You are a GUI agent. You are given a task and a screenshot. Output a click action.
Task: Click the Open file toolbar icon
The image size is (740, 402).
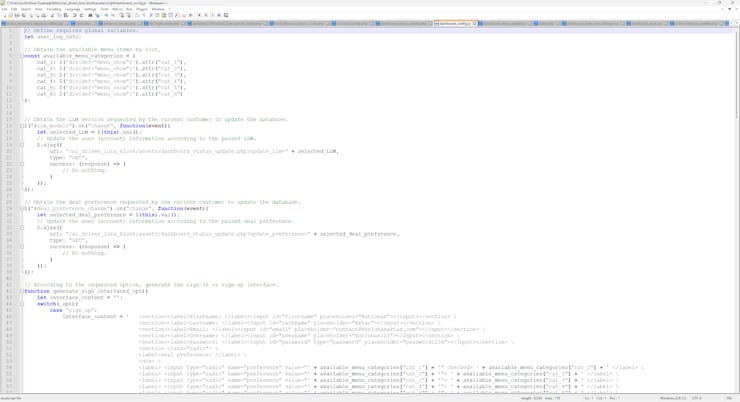pyautogui.click(x=10, y=15)
